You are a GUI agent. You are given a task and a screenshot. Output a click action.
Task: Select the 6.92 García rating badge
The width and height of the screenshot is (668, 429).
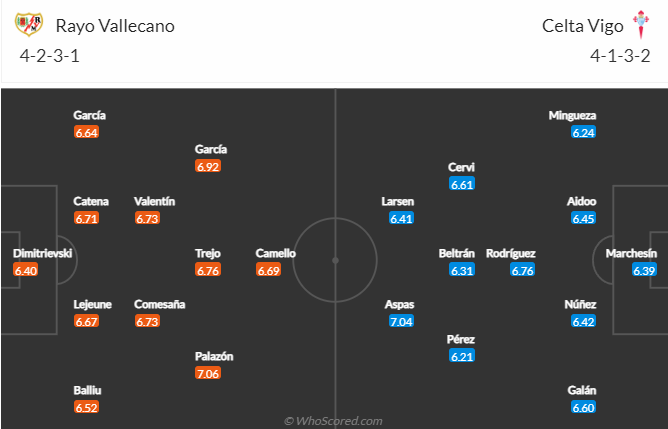pos(208,167)
